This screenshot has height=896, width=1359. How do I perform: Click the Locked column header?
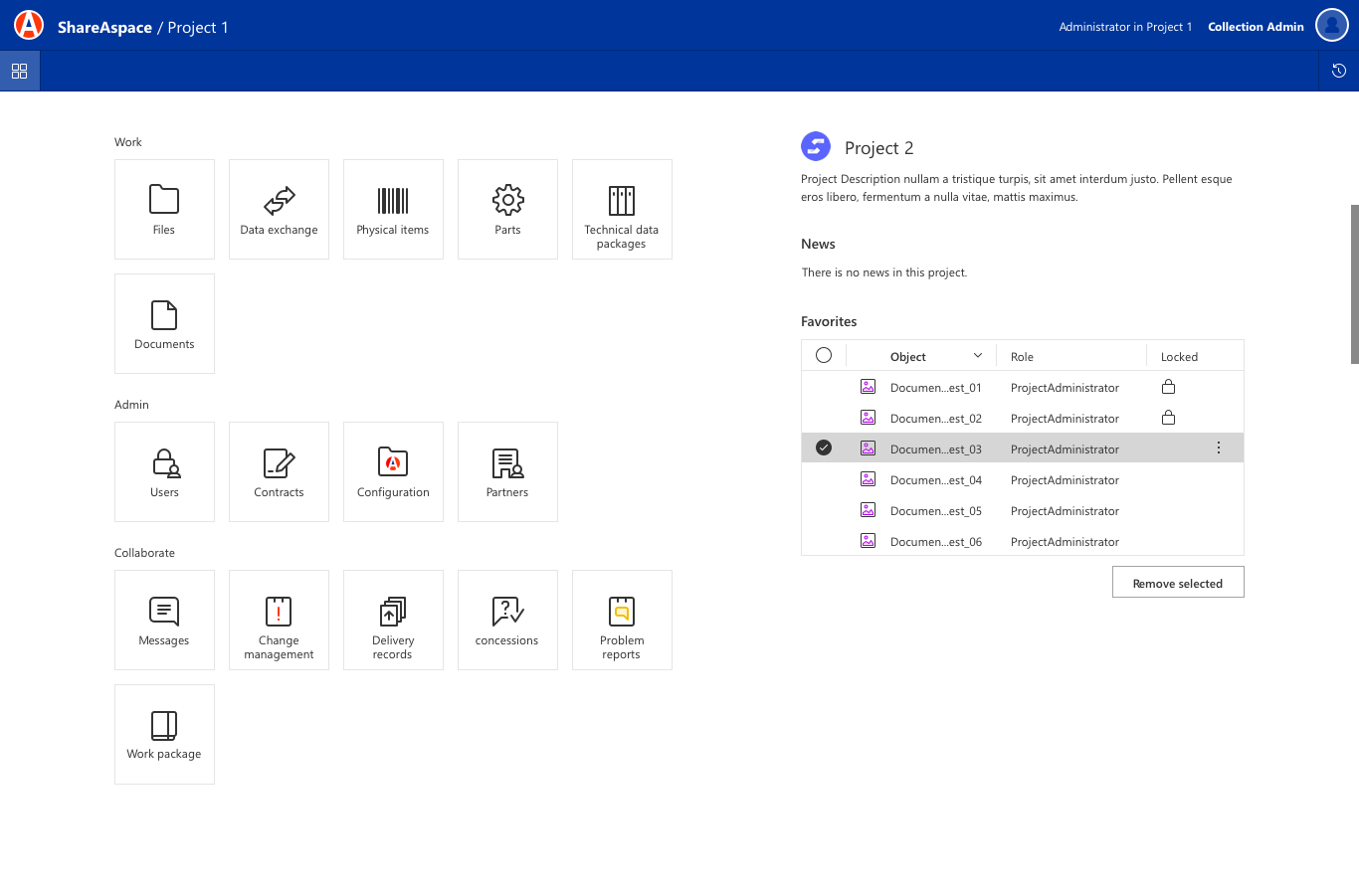point(1179,357)
